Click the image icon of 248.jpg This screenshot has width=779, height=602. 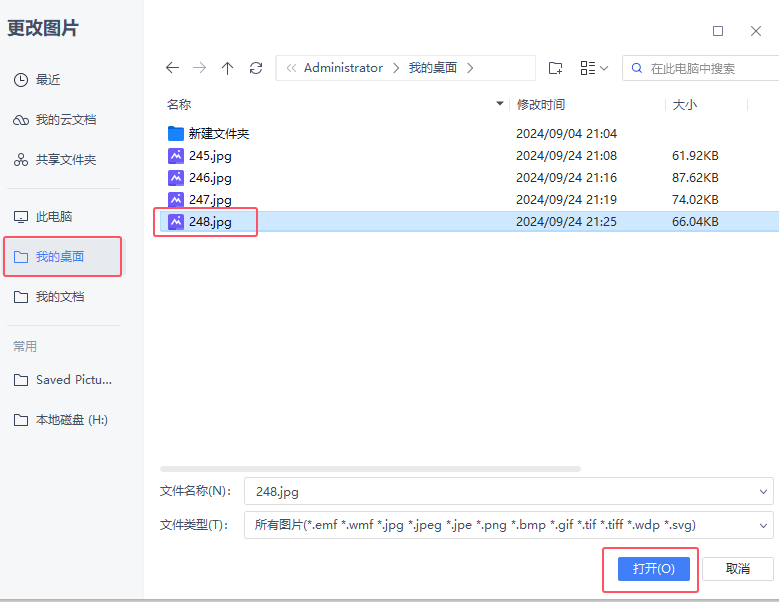click(176, 222)
